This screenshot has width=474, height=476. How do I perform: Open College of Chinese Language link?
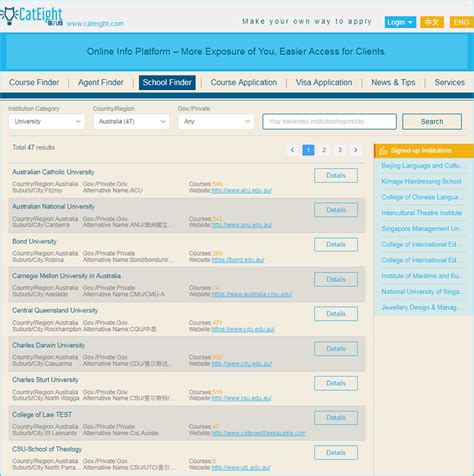pyautogui.click(x=422, y=197)
